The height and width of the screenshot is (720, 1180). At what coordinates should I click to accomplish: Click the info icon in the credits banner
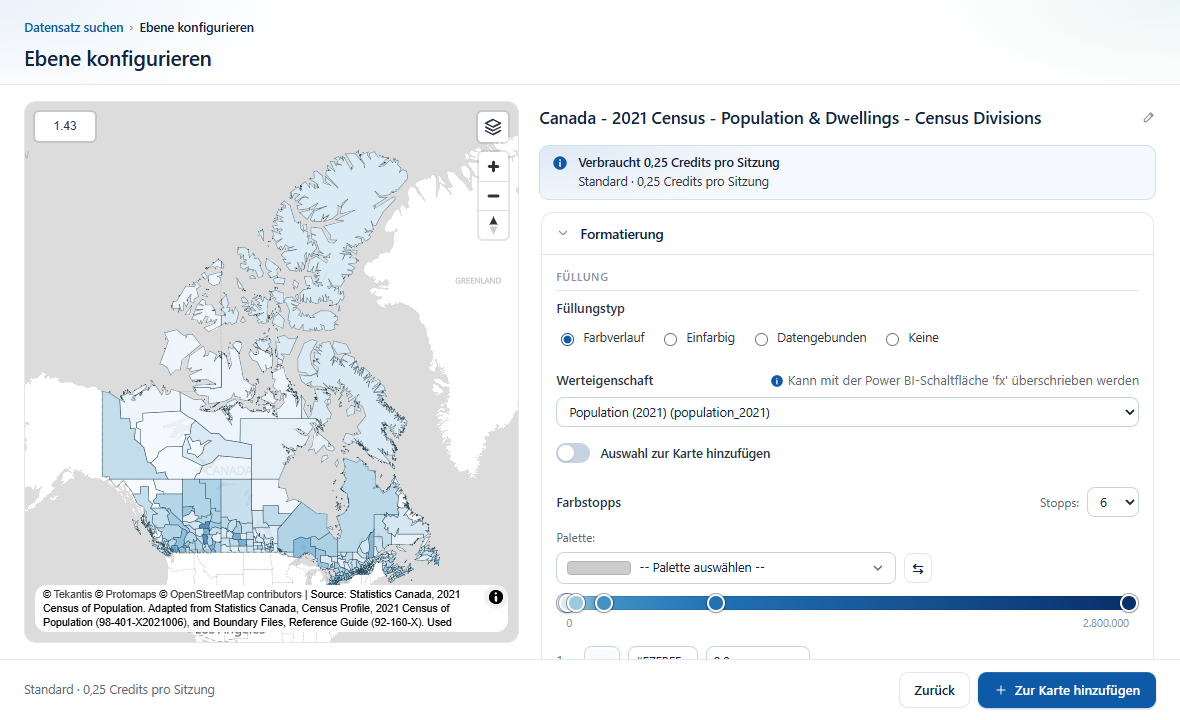coord(560,163)
